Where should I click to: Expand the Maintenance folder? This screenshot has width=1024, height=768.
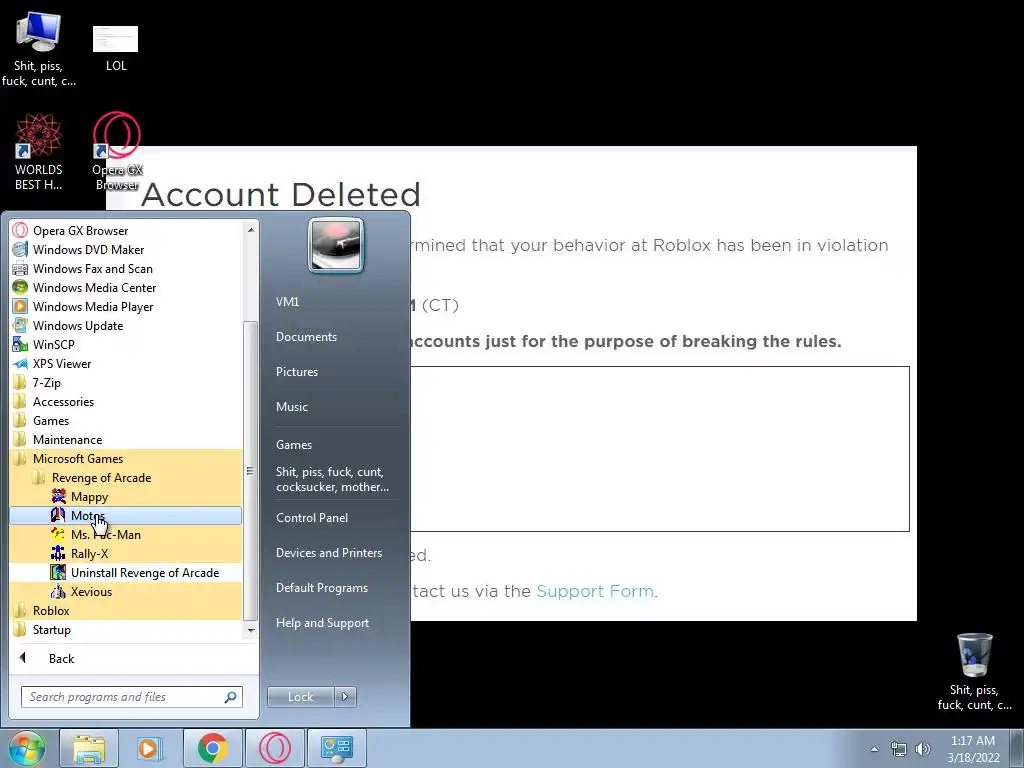[125, 439]
